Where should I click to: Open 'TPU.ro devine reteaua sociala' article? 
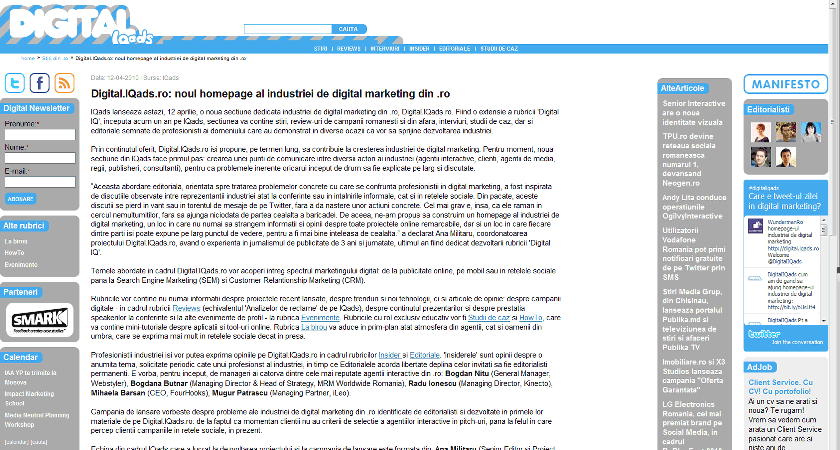[x=689, y=160]
